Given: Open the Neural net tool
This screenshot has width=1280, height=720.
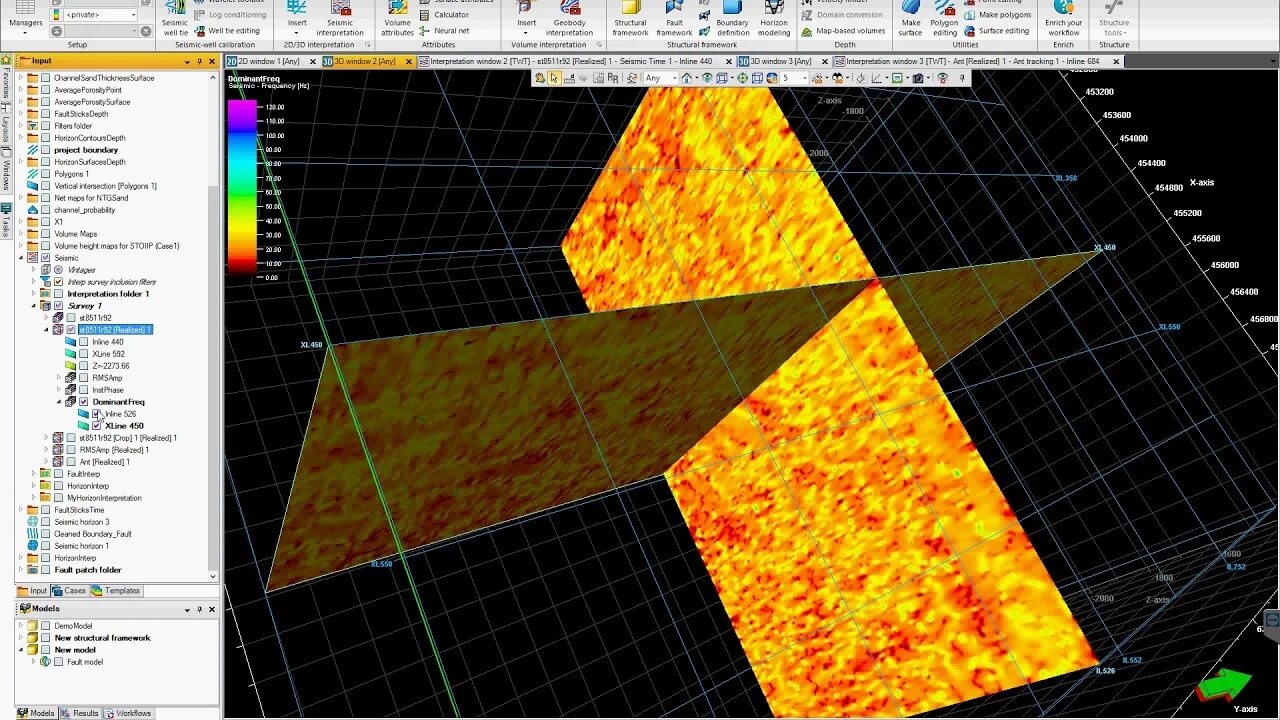Looking at the screenshot, I should point(445,31).
